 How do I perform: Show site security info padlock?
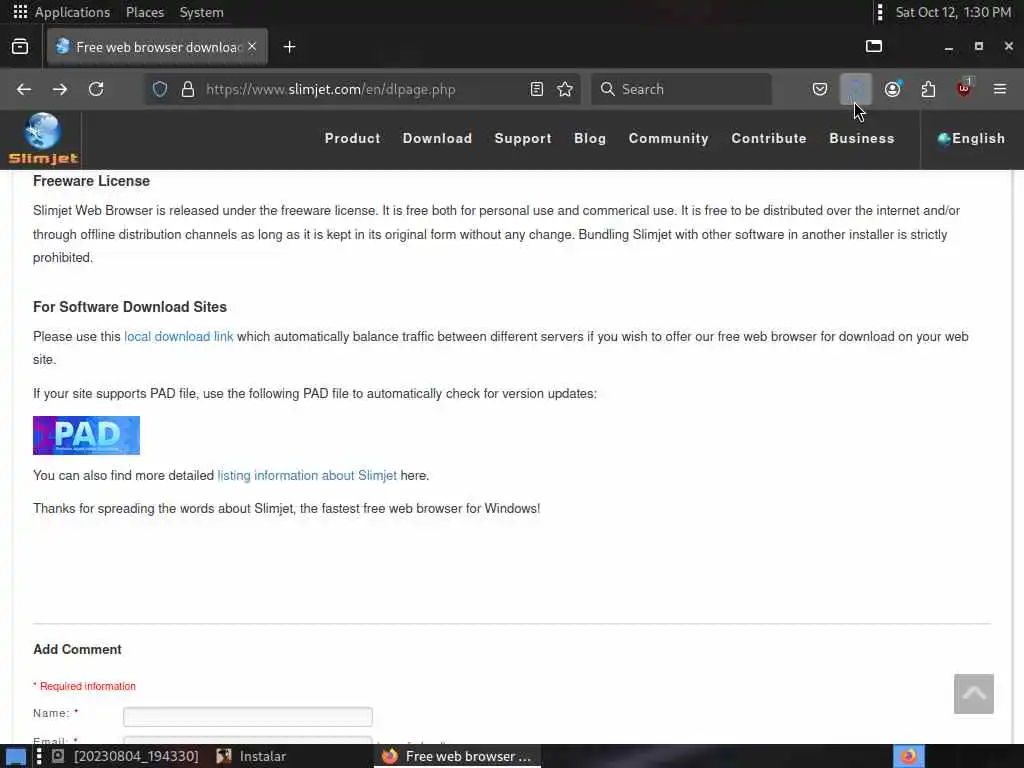[x=188, y=89]
